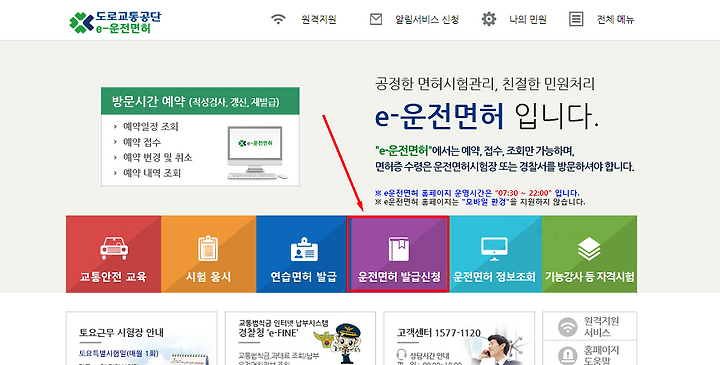Open 토요근무 시험장 안내 card

(x=121, y=332)
